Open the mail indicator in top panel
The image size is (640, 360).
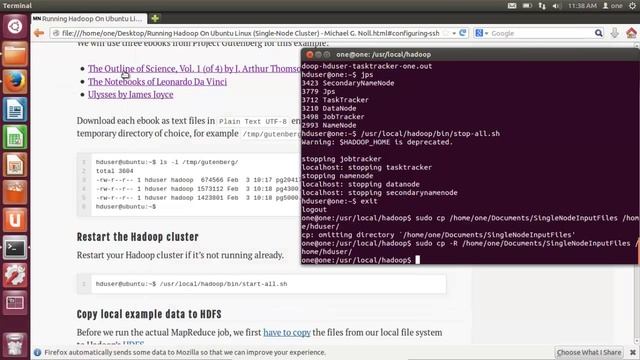click(512, 6)
